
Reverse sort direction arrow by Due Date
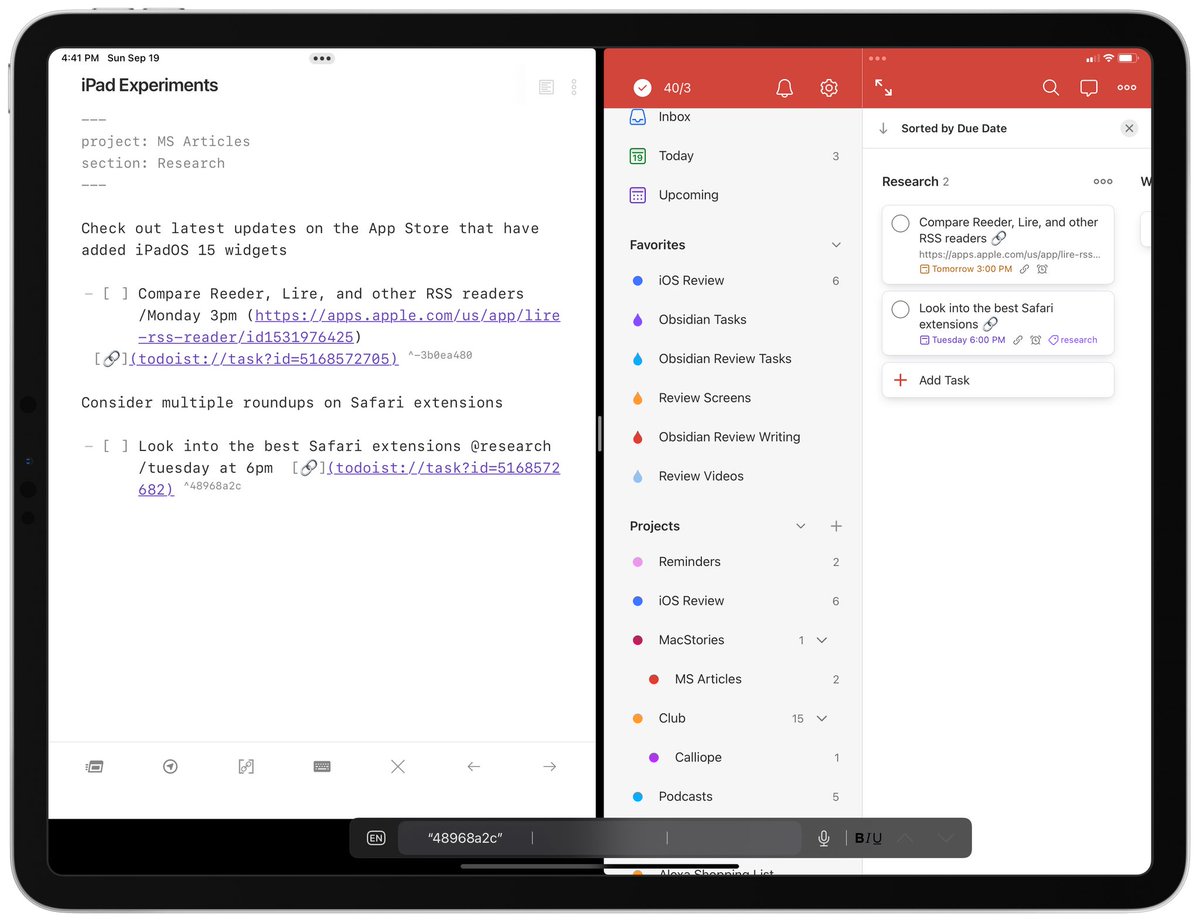(883, 128)
